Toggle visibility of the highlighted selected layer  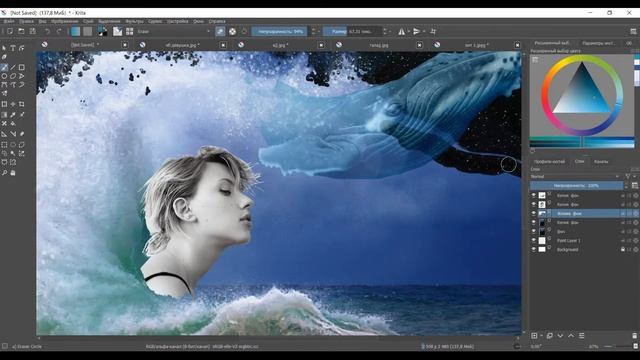[x=533, y=213]
